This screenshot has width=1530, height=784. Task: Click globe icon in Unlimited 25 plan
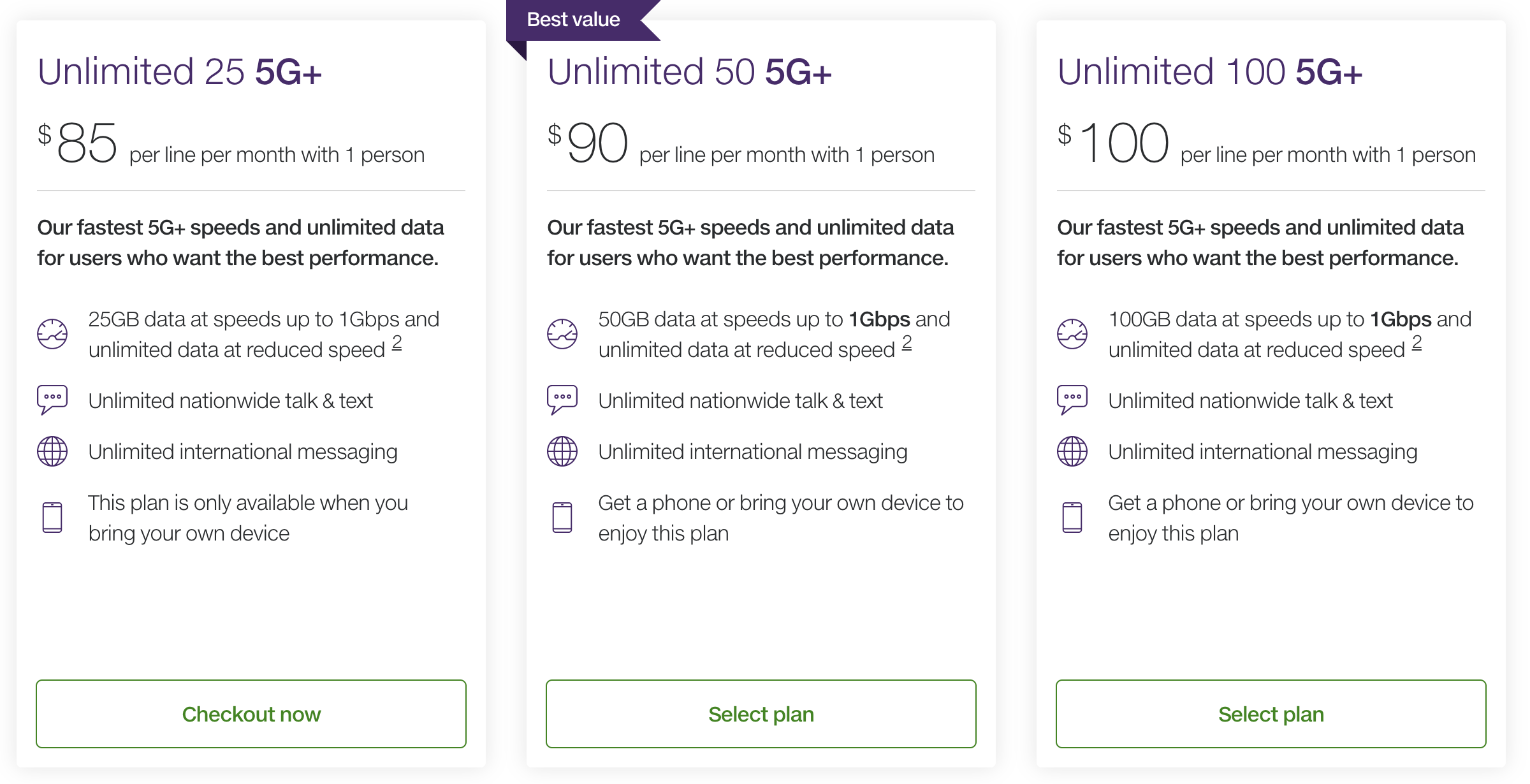tap(52, 451)
